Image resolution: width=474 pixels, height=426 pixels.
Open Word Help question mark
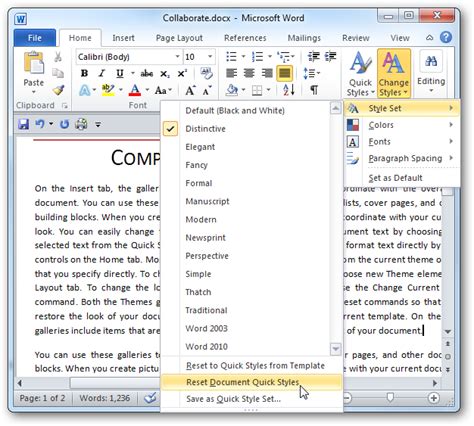click(x=446, y=37)
